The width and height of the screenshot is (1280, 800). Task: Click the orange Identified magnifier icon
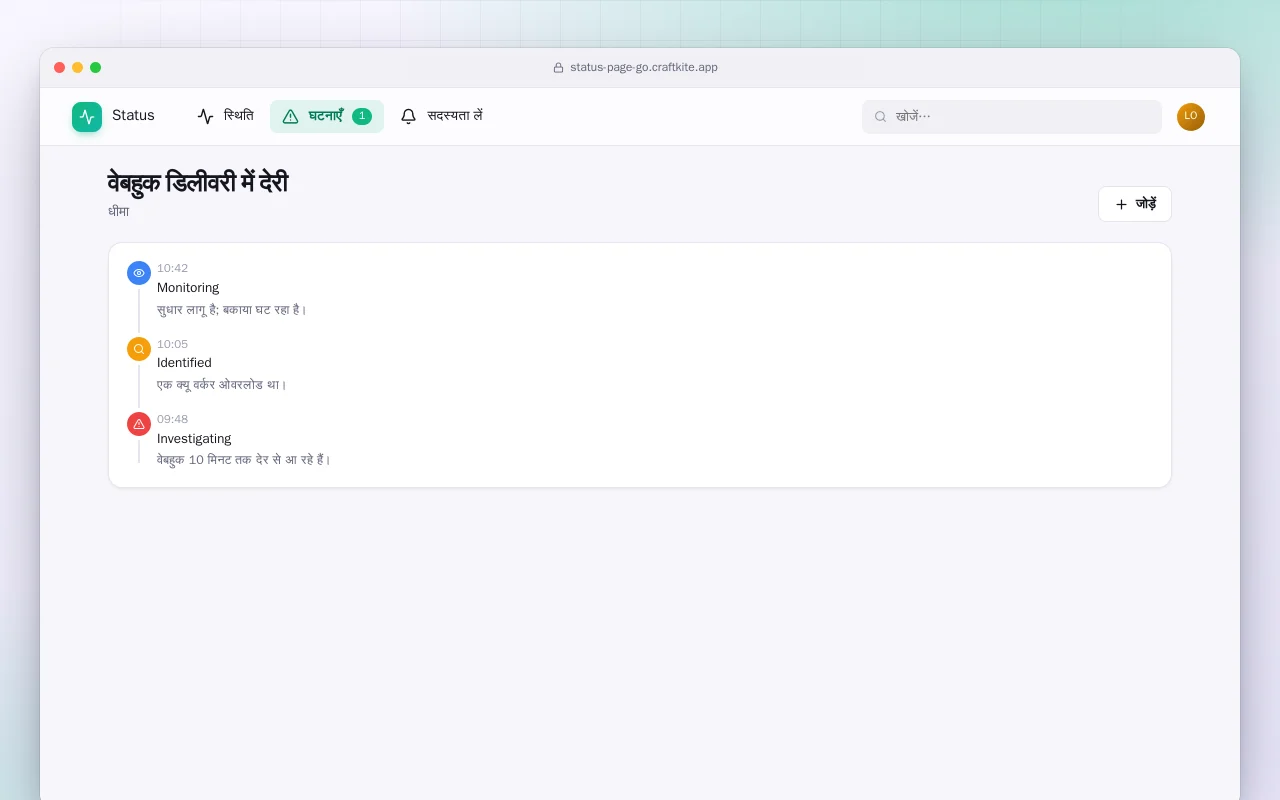click(x=139, y=349)
